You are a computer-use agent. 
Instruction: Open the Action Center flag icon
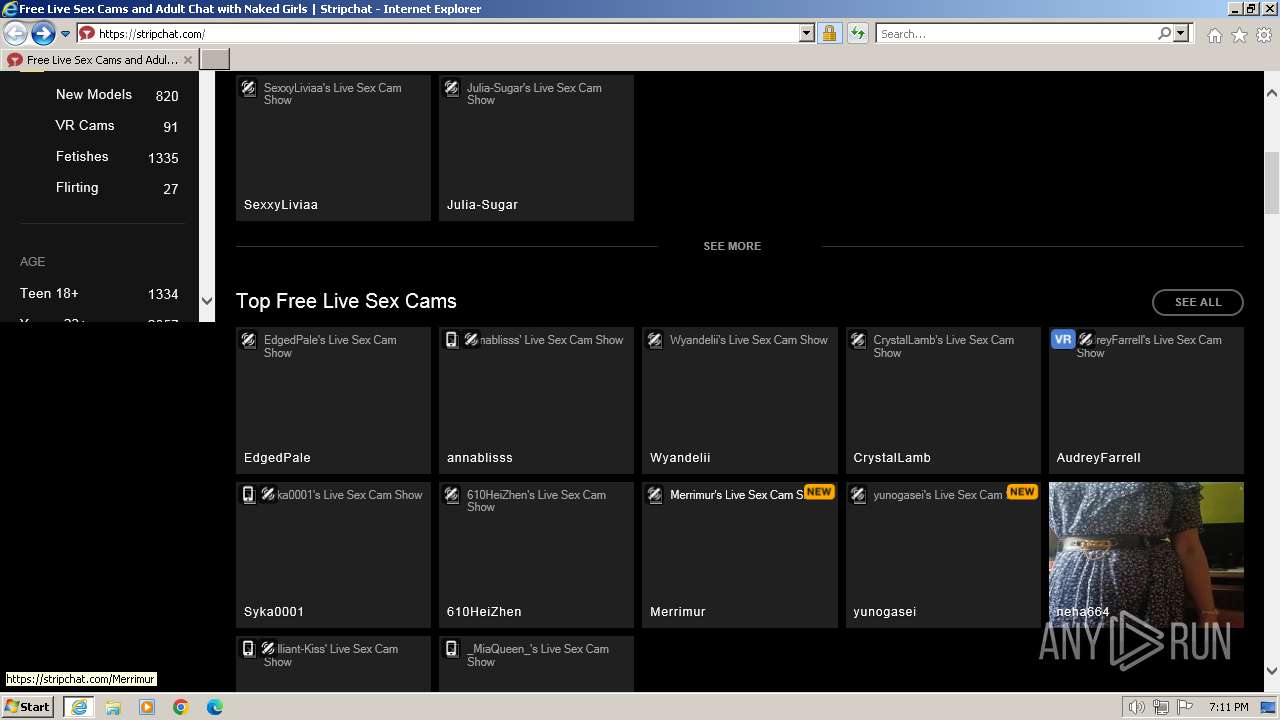1185,707
